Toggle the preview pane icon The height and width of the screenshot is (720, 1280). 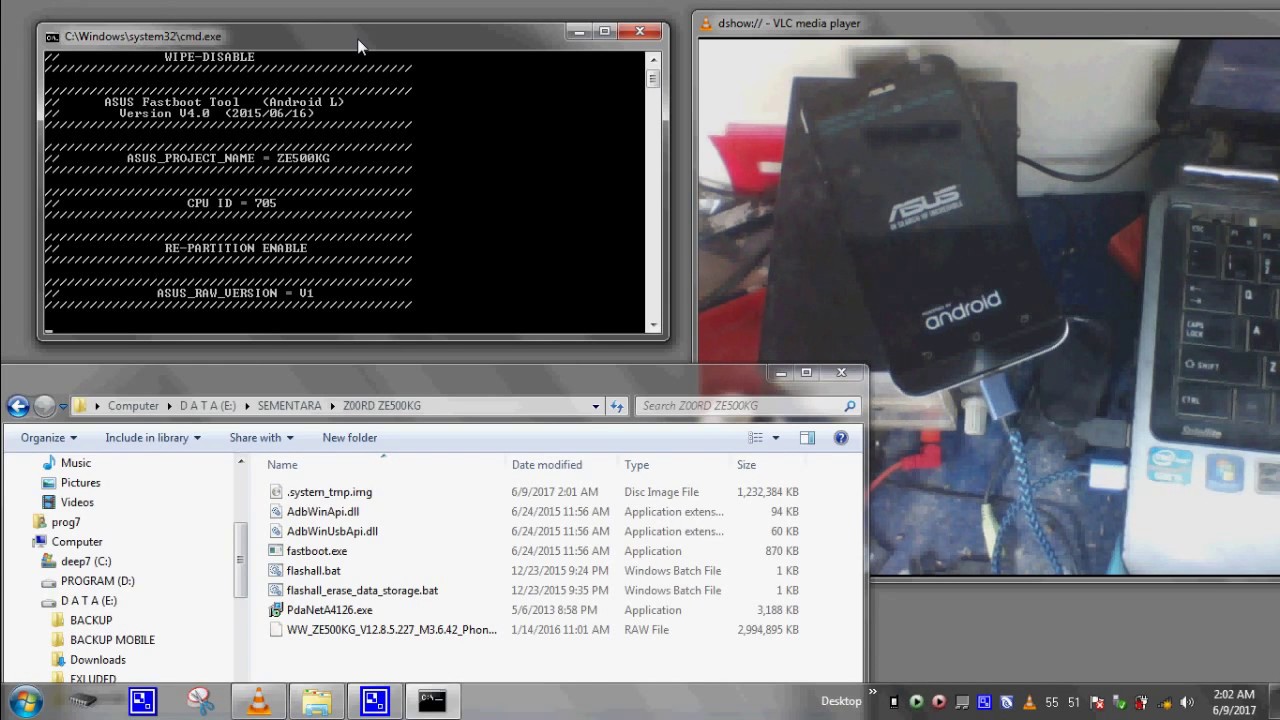tap(807, 438)
